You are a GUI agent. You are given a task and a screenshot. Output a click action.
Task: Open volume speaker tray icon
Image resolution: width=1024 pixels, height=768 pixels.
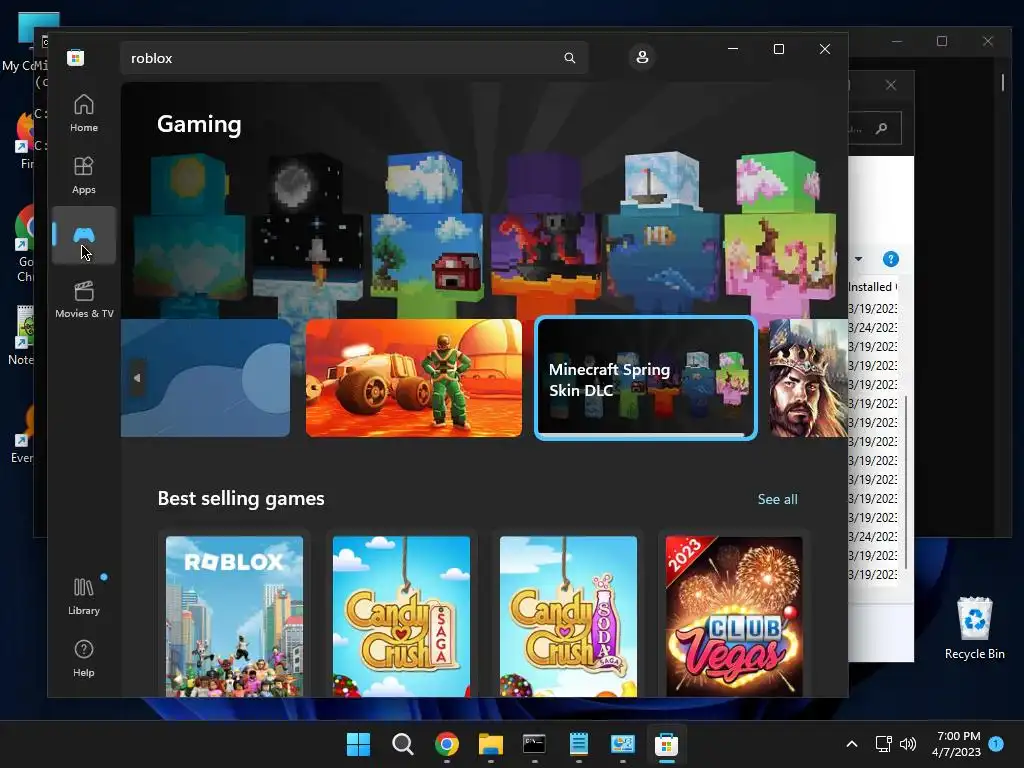pyautogui.click(x=908, y=744)
